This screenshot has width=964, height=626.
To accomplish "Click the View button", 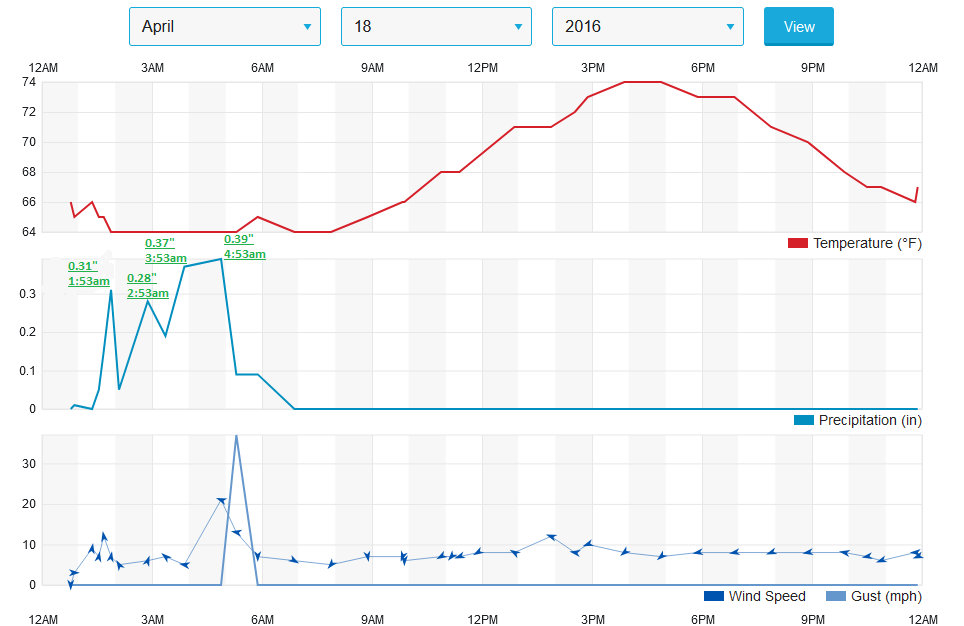I will [798, 27].
